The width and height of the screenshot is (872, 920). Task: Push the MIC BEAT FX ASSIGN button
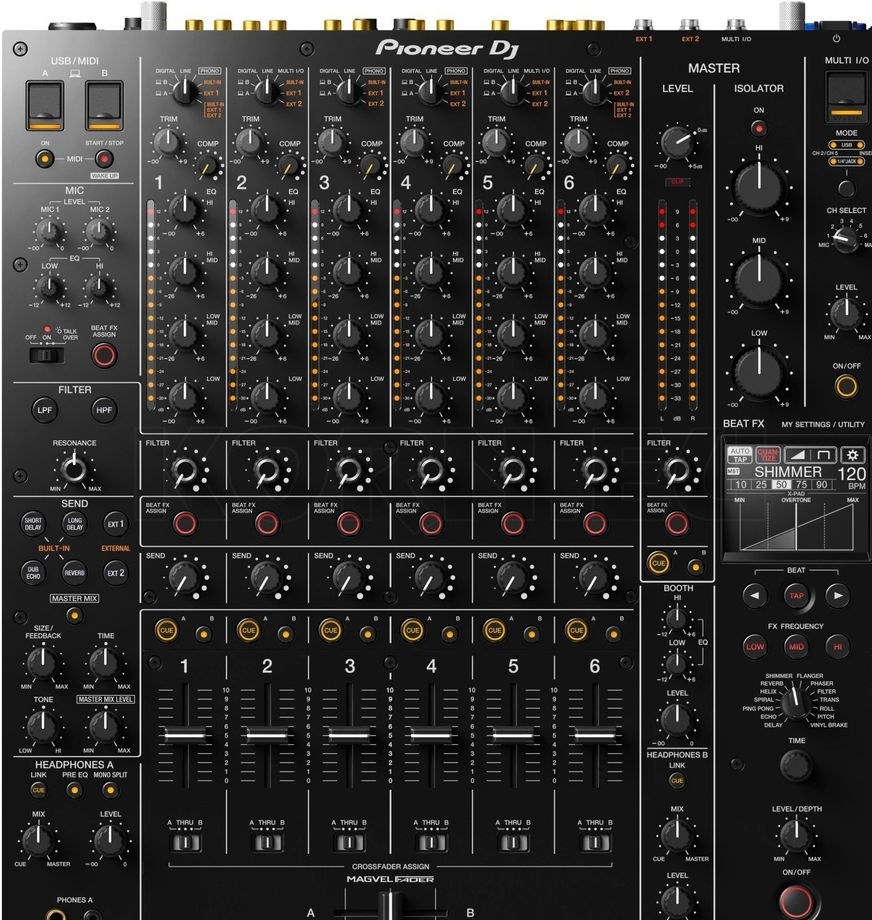(x=104, y=355)
